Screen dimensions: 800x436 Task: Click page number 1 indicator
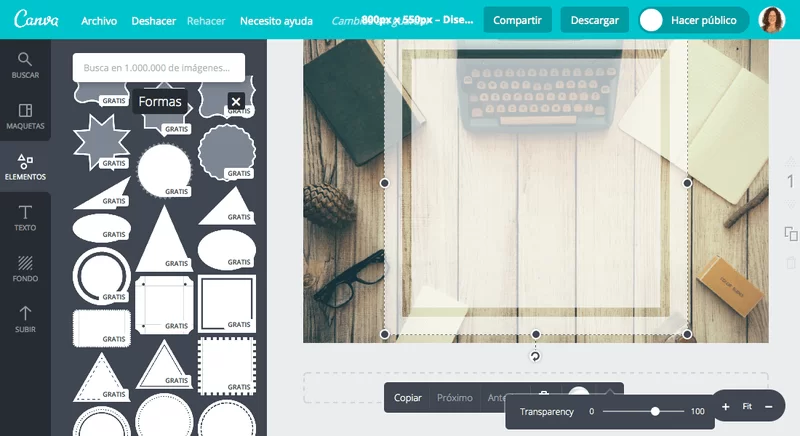coord(790,182)
